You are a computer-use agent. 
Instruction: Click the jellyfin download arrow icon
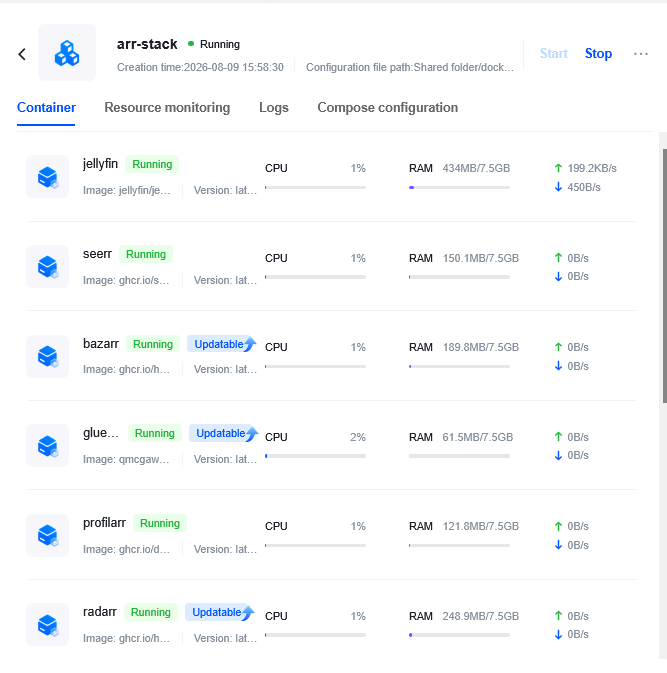558,187
